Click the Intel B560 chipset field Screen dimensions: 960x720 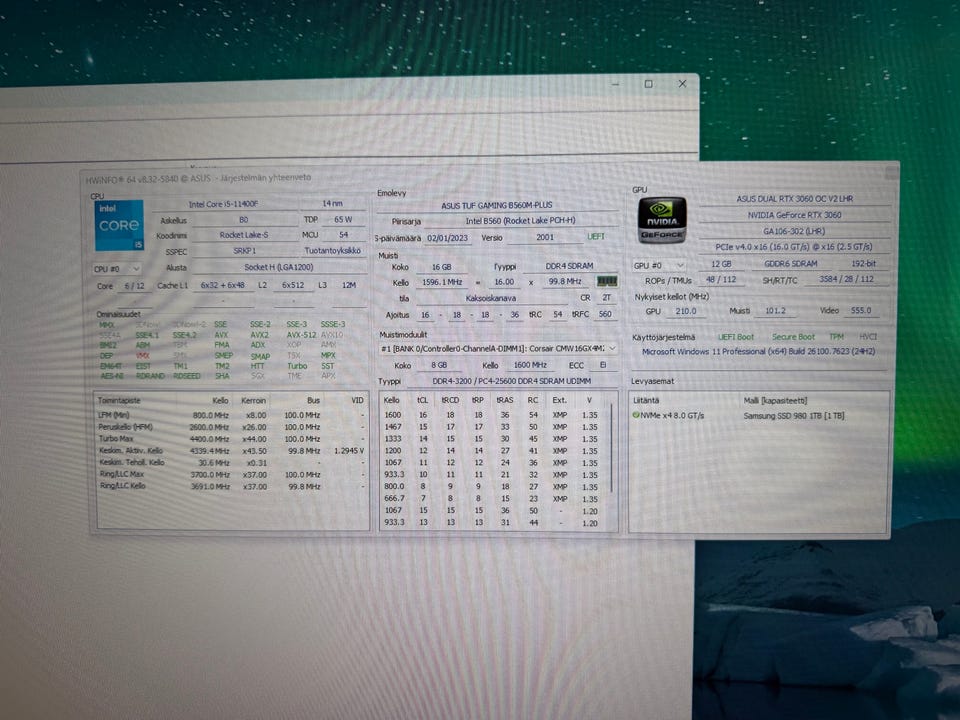point(520,220)
